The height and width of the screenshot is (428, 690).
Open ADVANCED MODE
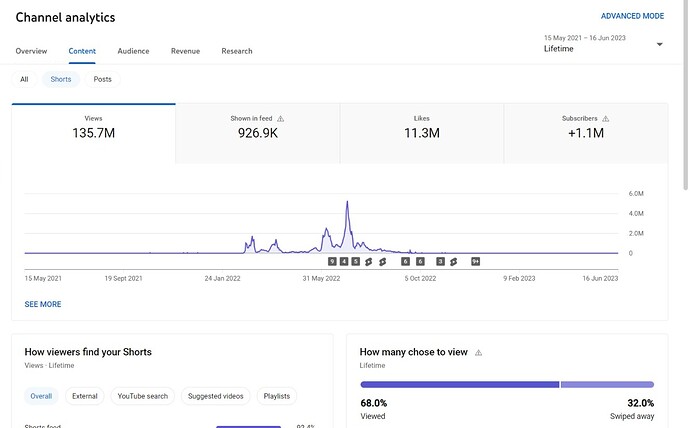tap(632, 16)
